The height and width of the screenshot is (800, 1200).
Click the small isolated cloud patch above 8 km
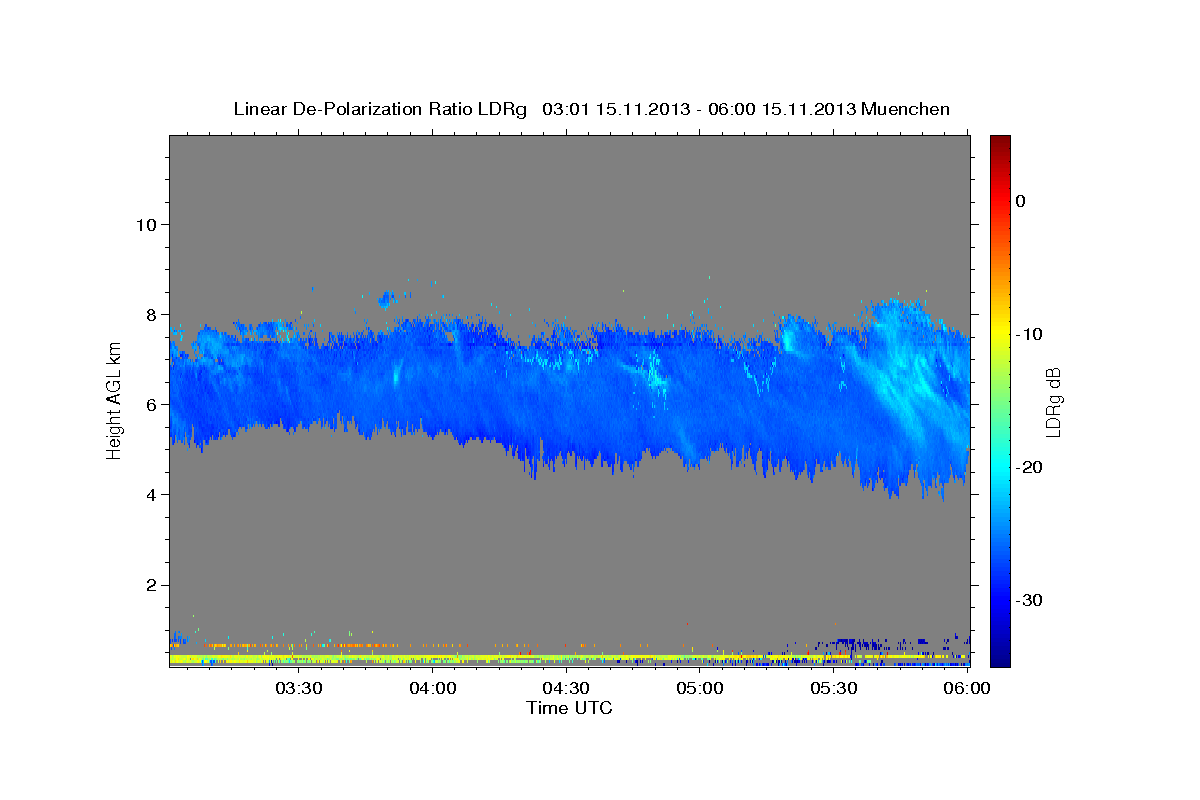click(387, 297)
